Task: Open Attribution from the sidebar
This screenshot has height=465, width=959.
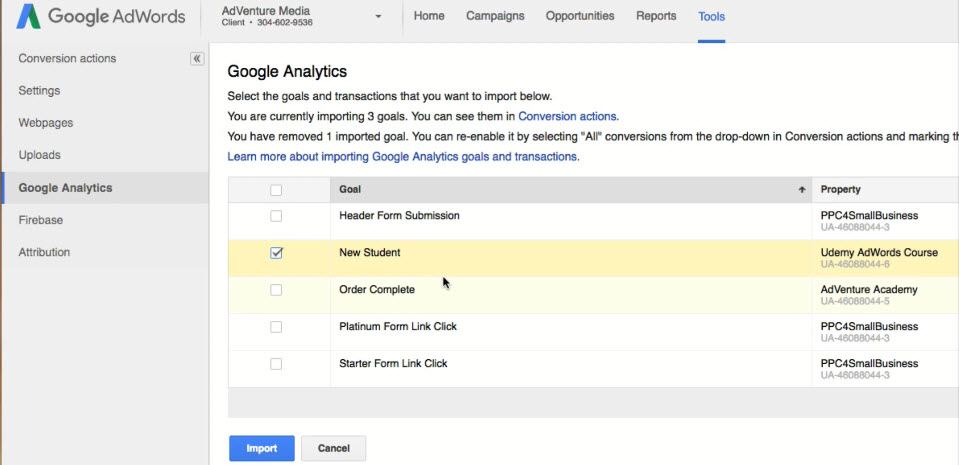Action: (44, 252)
